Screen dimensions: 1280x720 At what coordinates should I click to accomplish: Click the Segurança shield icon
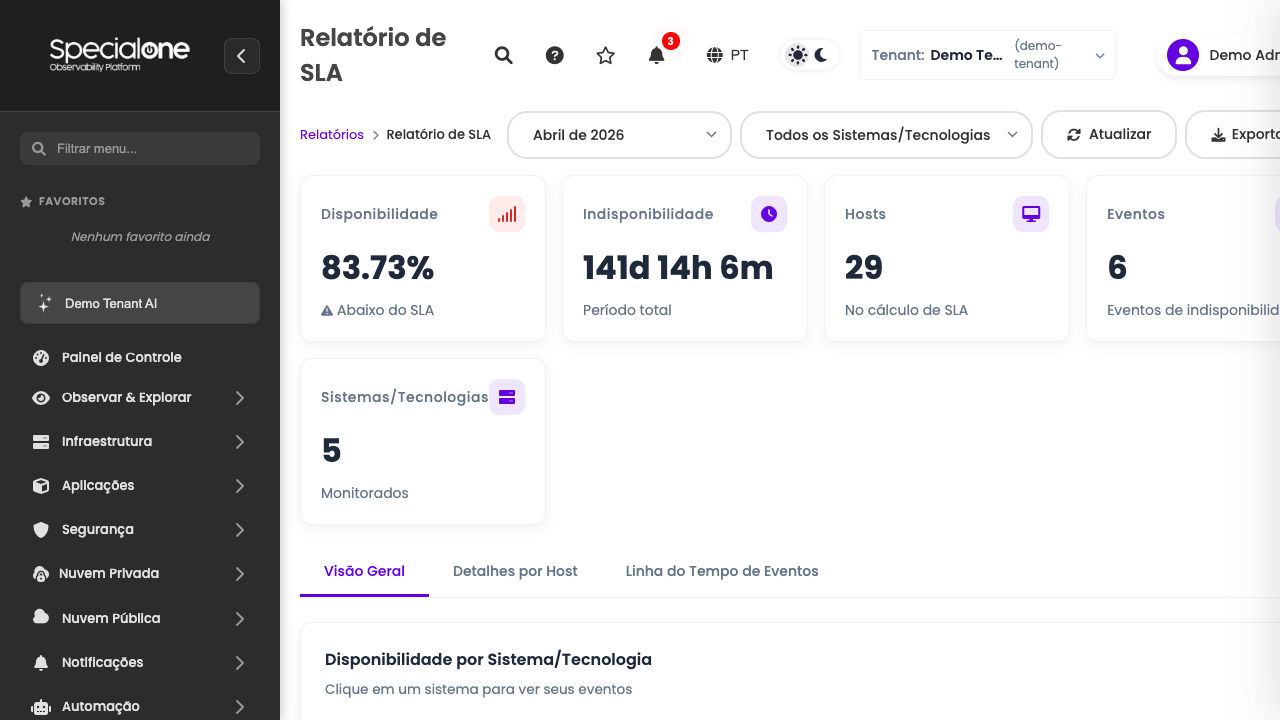(41, 530)
